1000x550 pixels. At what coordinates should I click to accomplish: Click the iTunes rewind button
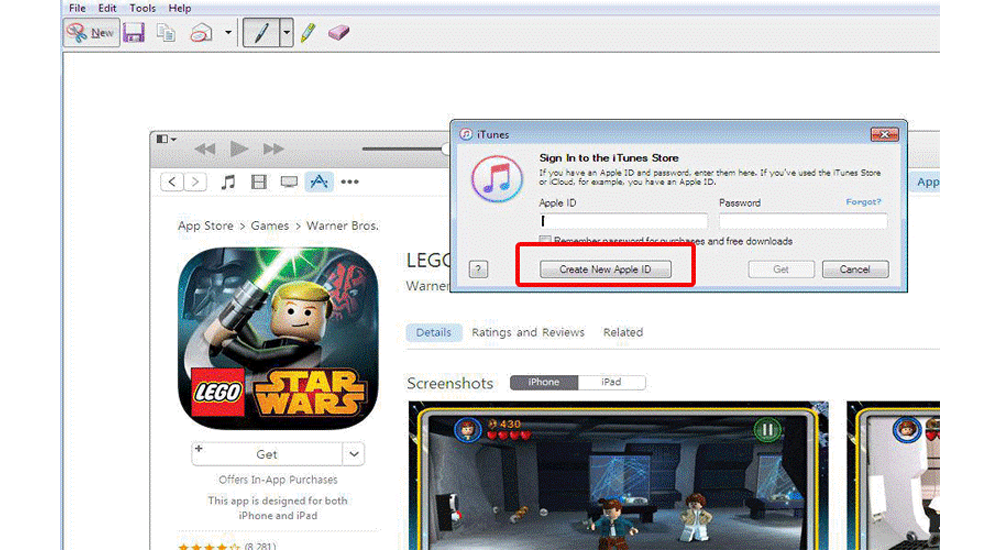205,149
